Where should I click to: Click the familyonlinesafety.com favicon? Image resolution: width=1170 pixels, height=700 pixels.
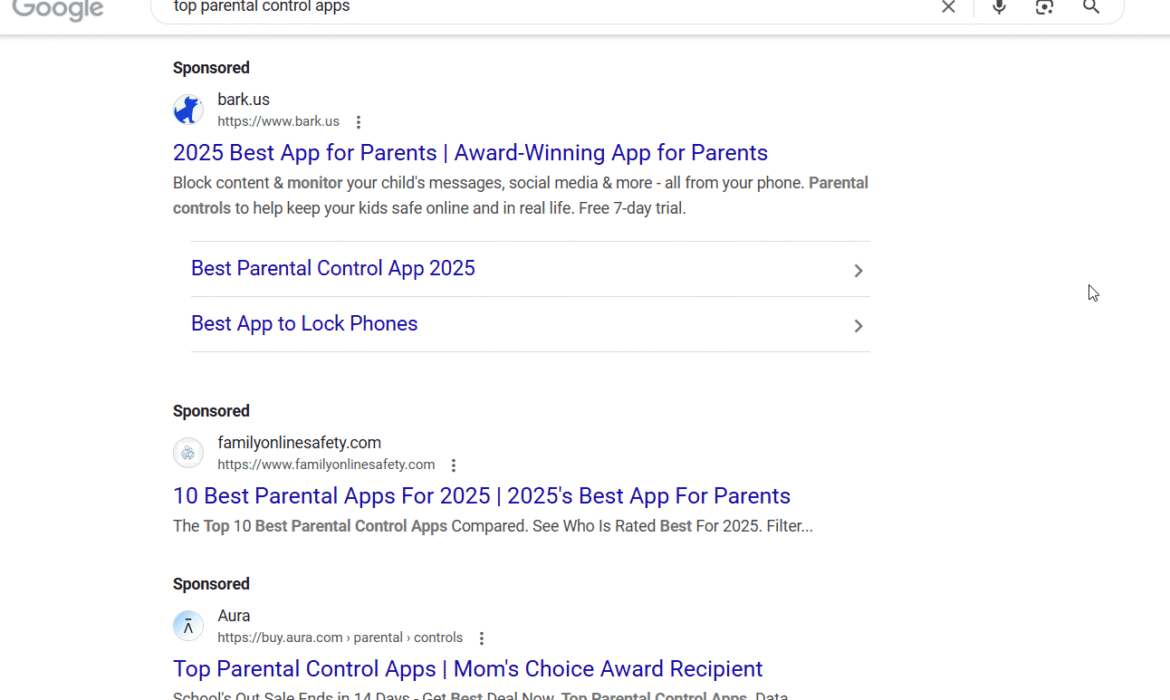[x=188, y=453]
